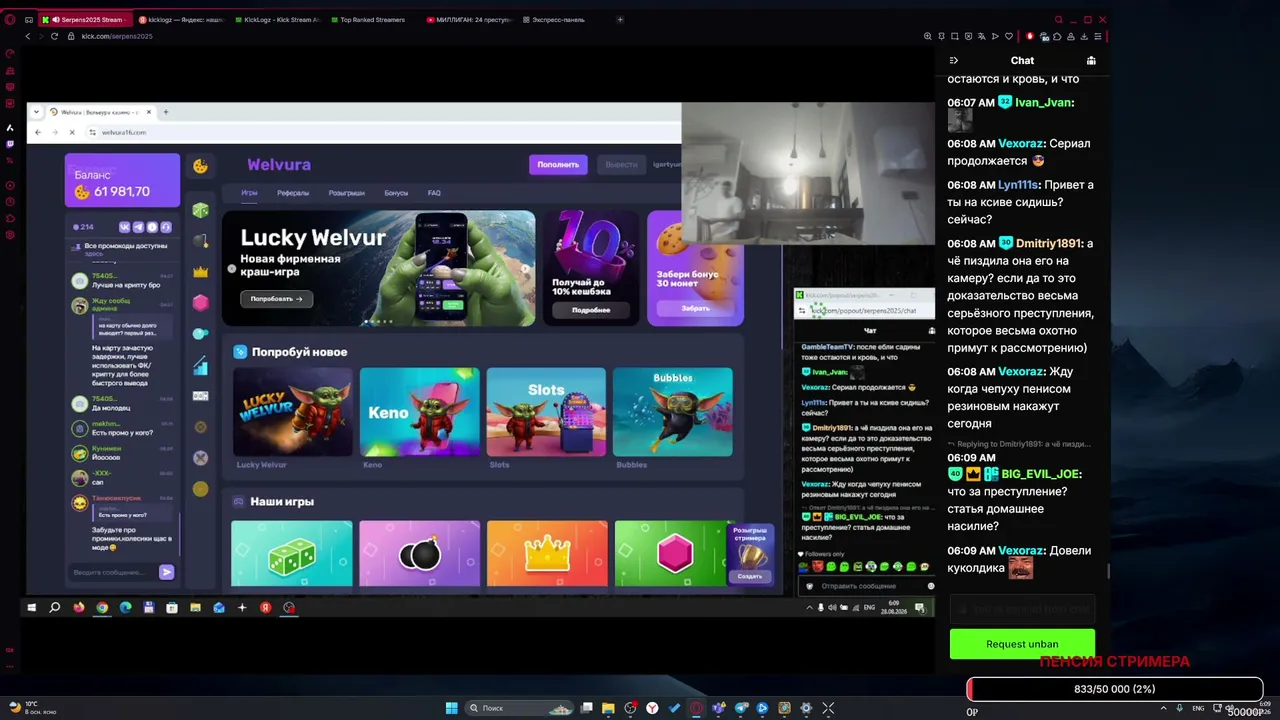Collapse the Kick chat panel arrow icon
Screen dimensions: 1280x720
point(953,61)
